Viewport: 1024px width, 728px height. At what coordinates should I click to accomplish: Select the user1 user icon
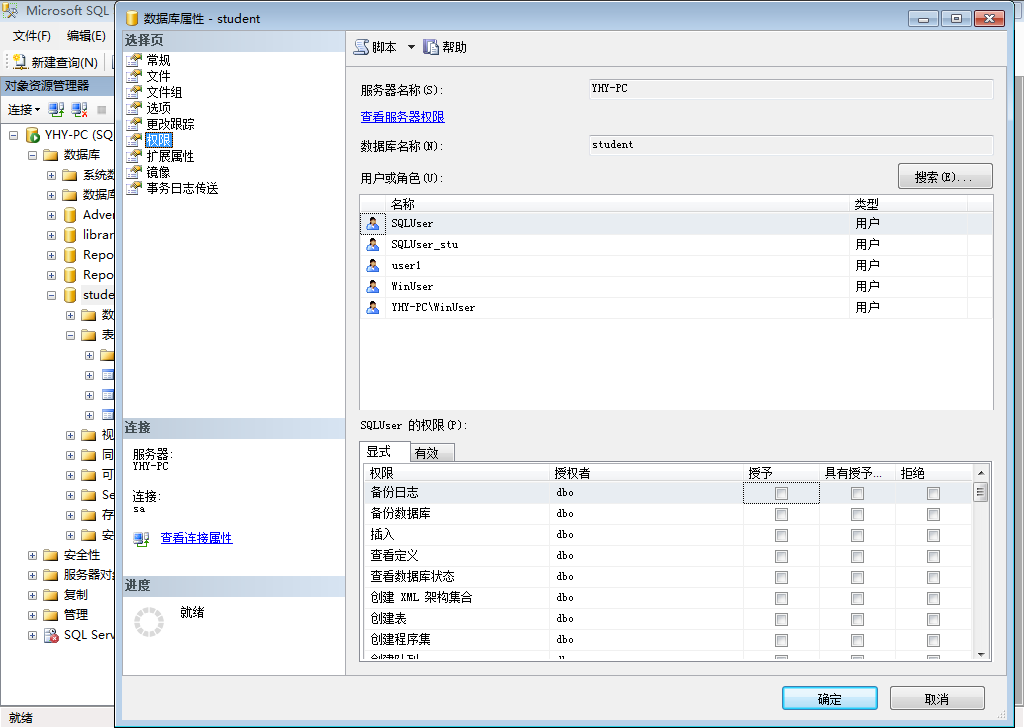pyautogui.click(x=373, y=266)
